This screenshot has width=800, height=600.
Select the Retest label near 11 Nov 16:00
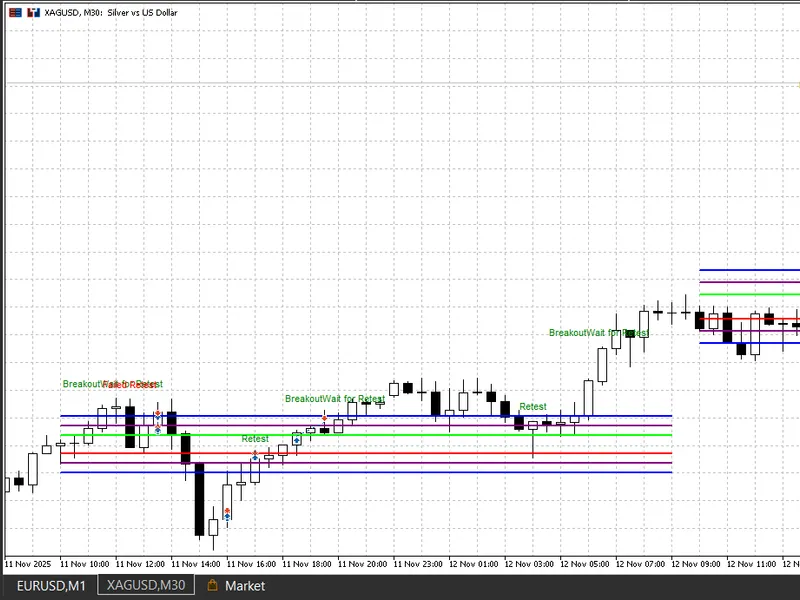[255, 439]
